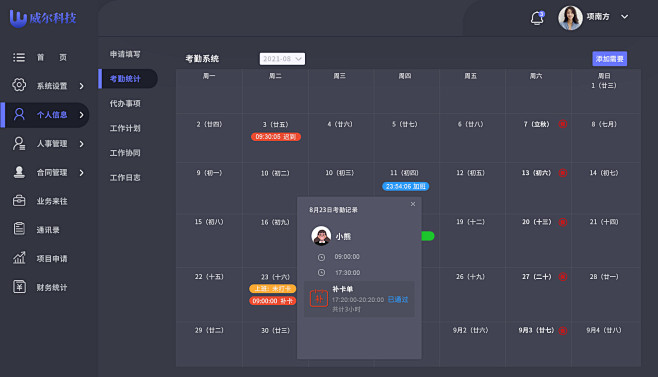Click the green tag beside the popup
The image size is (658, 377).
[428, 236]
